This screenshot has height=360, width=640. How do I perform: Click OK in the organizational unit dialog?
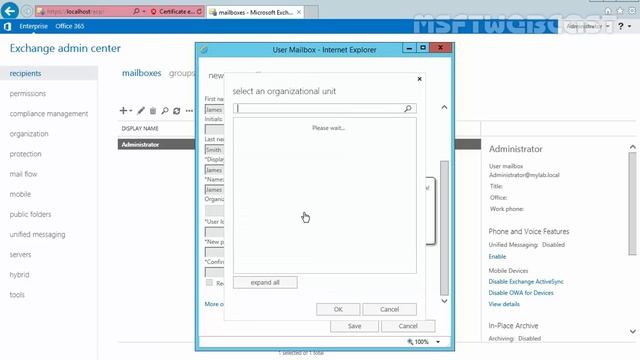click(338, 309)
